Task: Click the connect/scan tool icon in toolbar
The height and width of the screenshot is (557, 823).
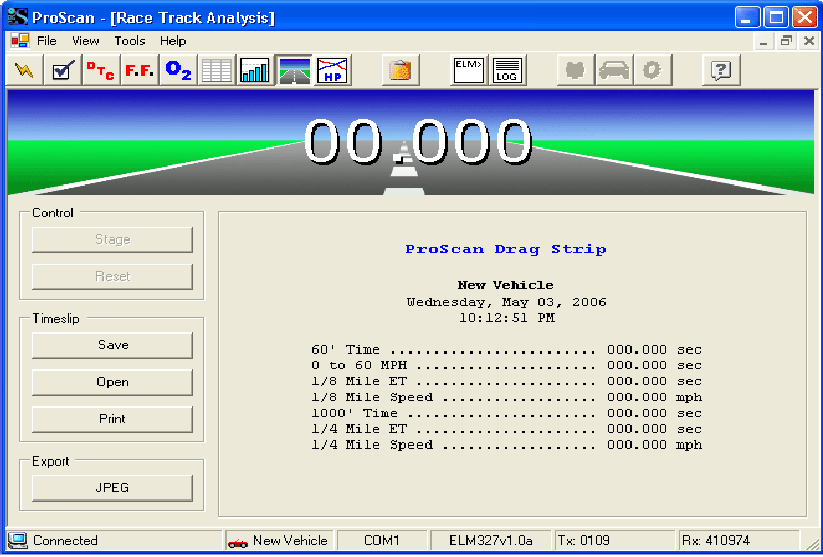Action: click(24, 71)
